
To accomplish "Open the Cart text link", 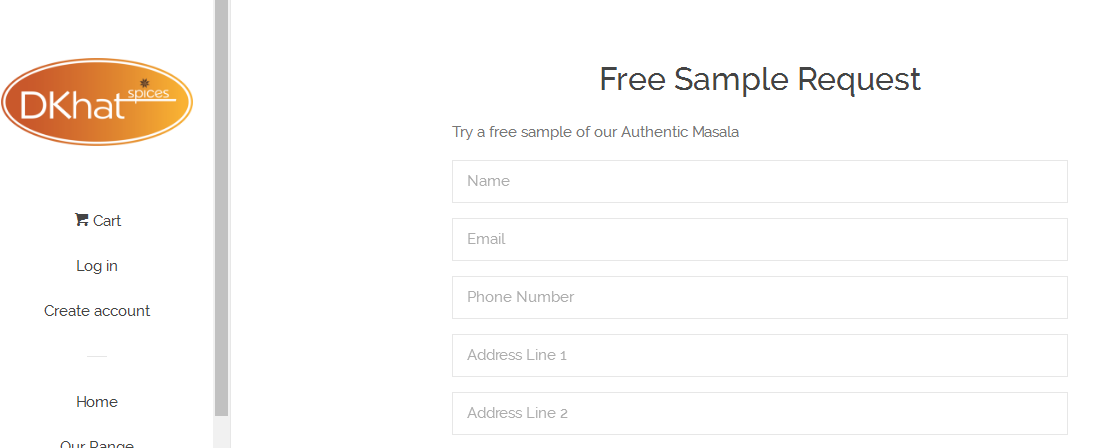I will 107,221.
